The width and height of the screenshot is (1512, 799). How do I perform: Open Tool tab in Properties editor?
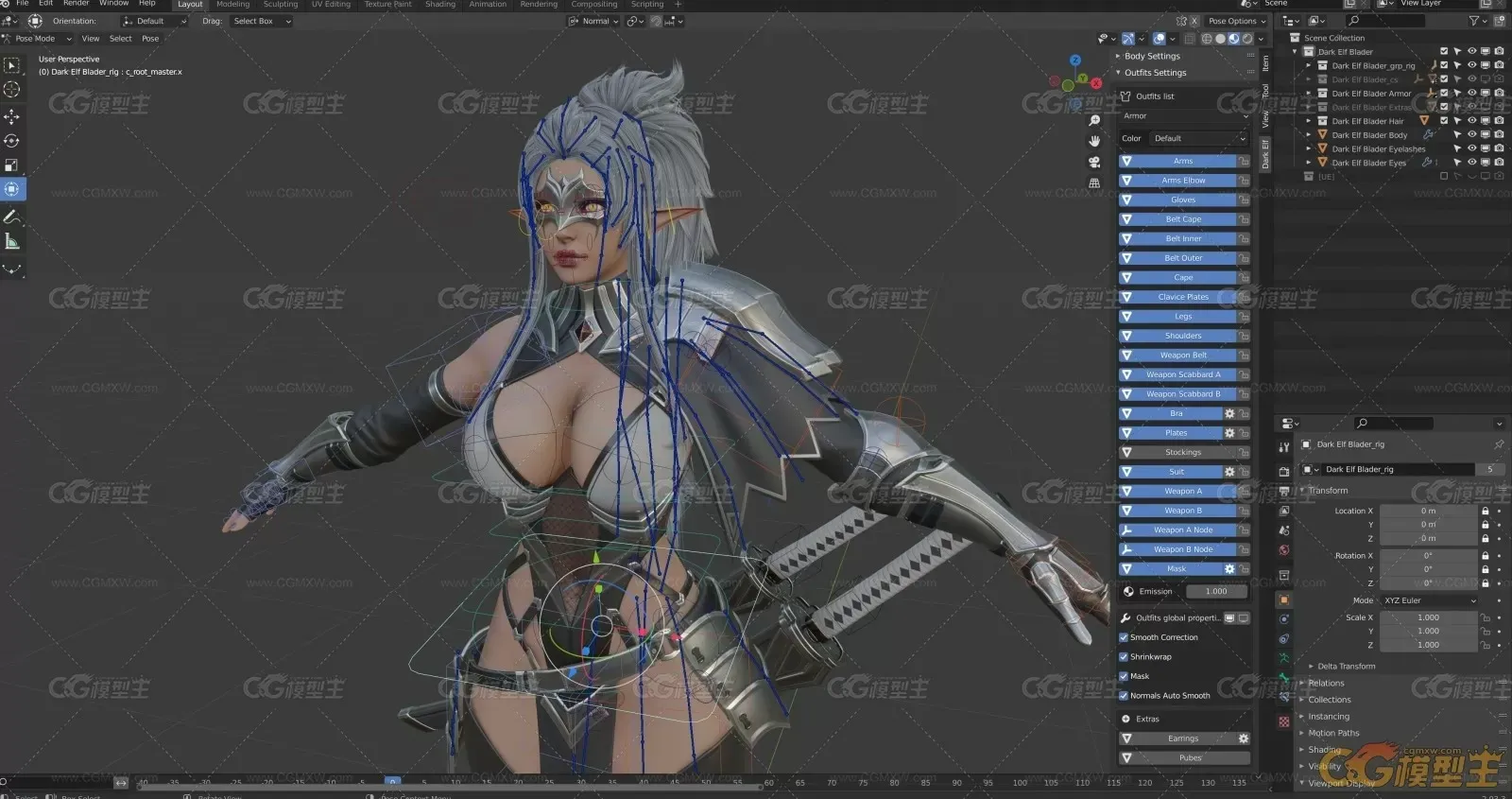pos(1283,446)
